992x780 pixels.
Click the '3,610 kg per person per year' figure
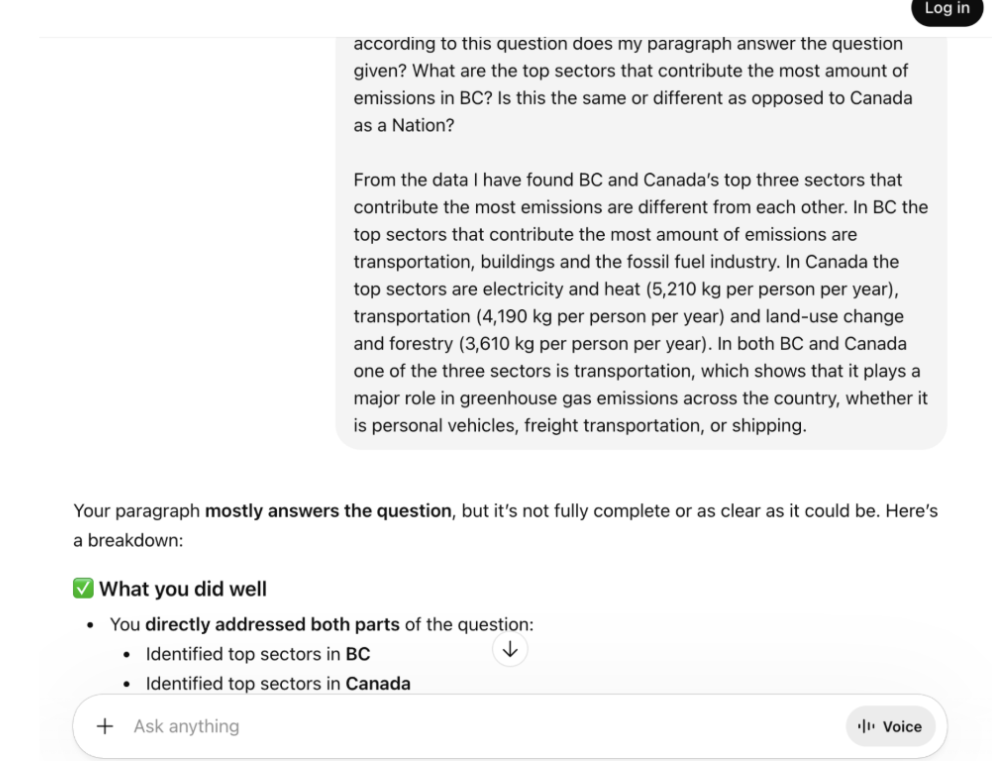click(x=583, y=344)
